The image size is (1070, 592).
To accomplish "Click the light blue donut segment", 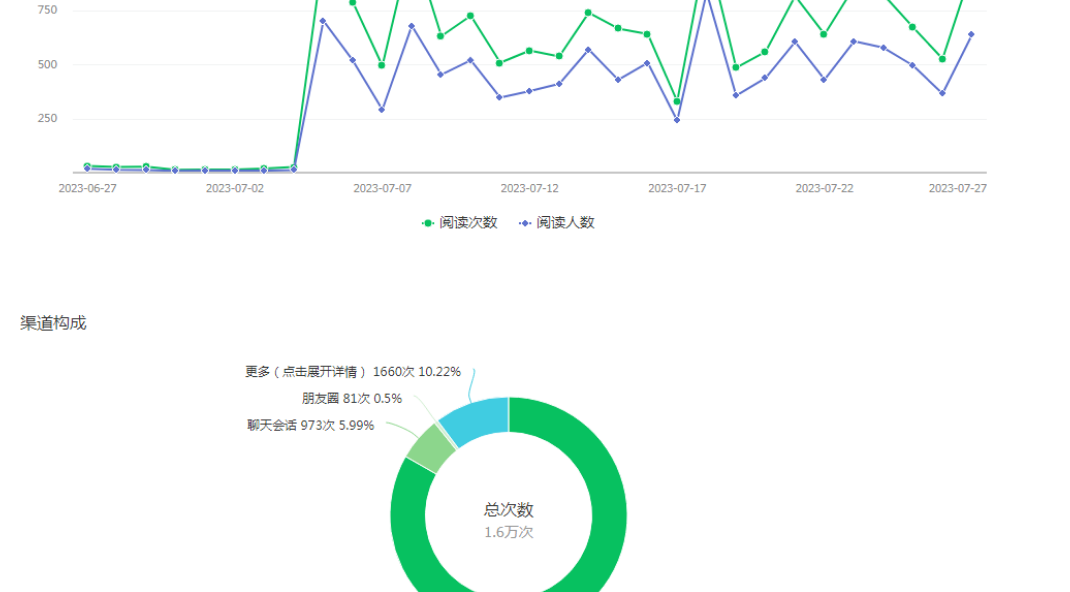I will pyautogui.click(x=478, y=419).
